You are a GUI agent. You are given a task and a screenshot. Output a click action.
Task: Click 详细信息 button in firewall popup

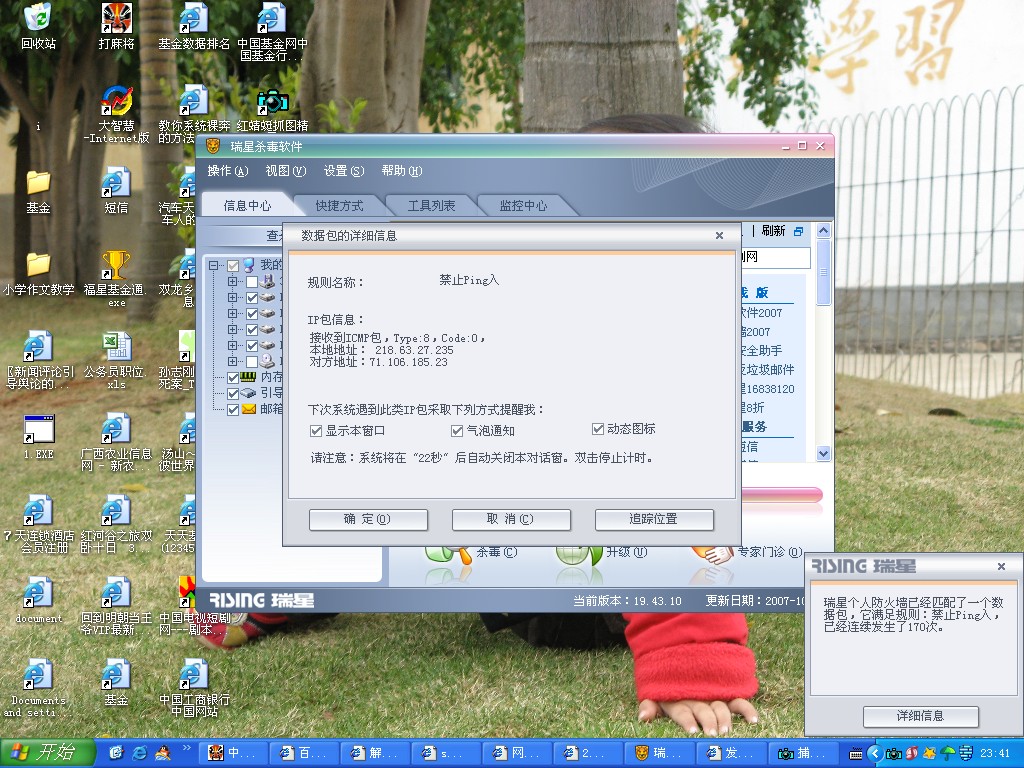point(920,716)
